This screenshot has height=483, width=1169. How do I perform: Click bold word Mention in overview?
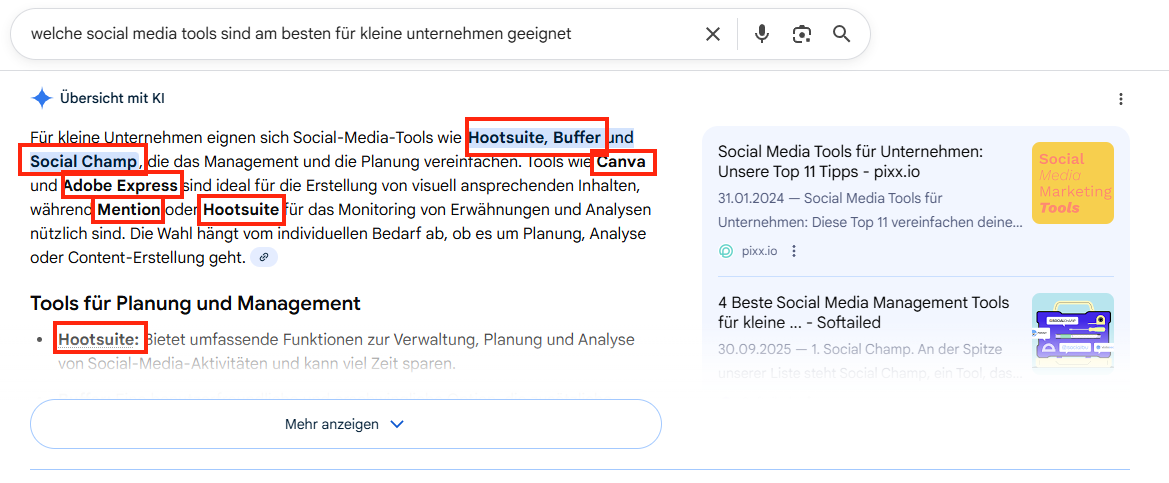(x=129, y=209)
